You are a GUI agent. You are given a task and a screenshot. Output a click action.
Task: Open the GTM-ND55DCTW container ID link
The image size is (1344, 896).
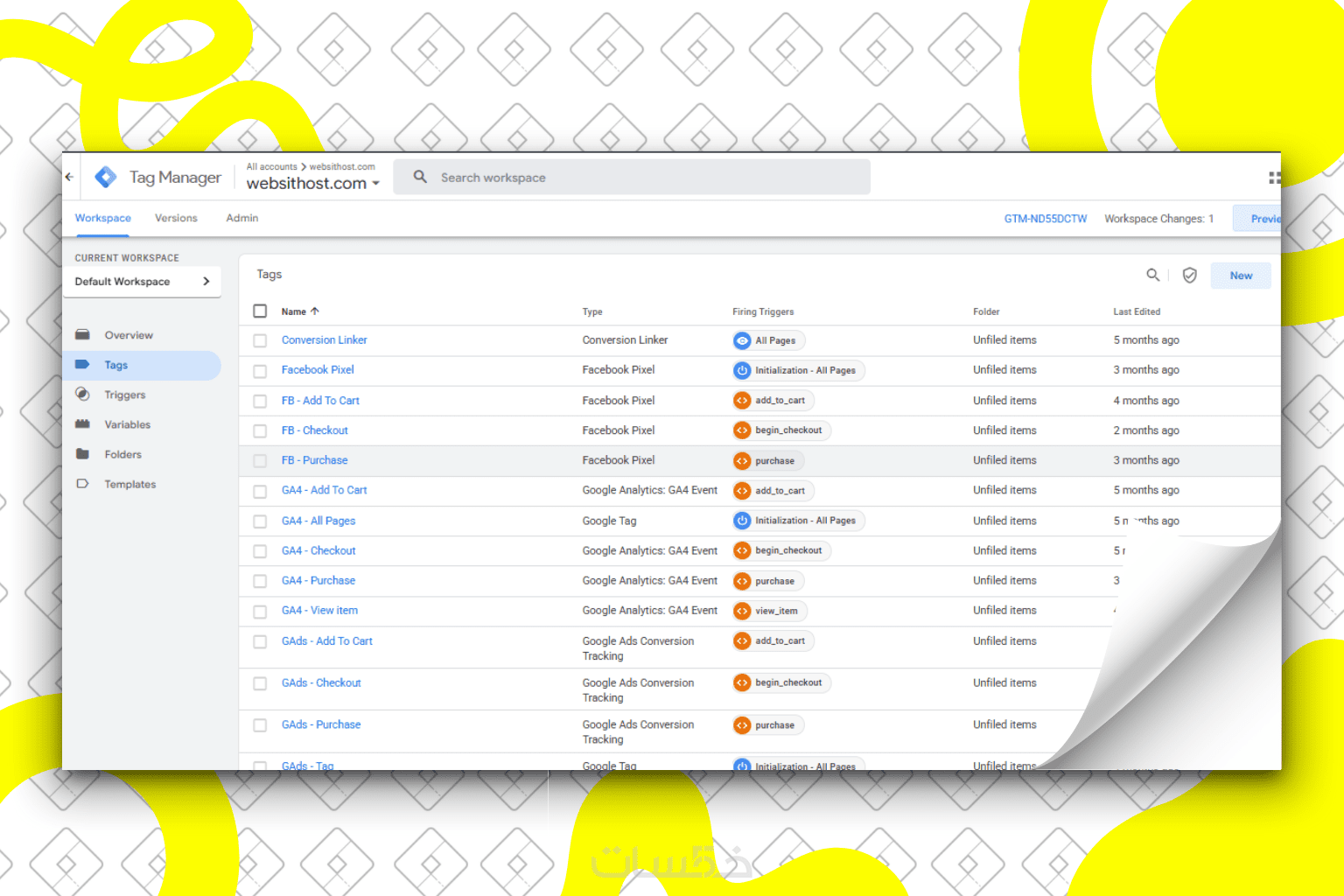1046,219
